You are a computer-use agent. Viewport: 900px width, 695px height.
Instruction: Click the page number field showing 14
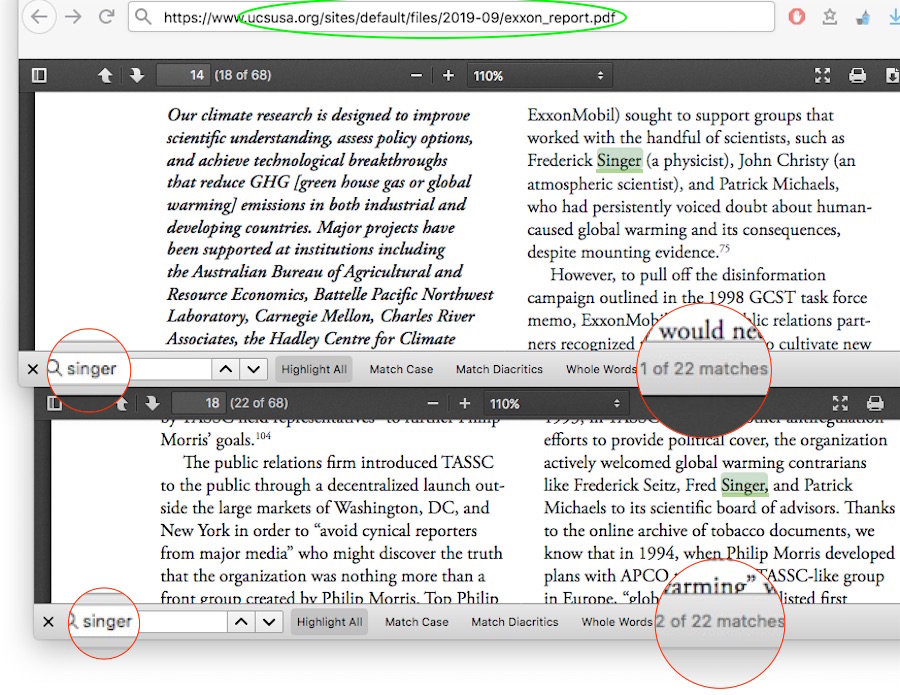click(x=183, y=76)
